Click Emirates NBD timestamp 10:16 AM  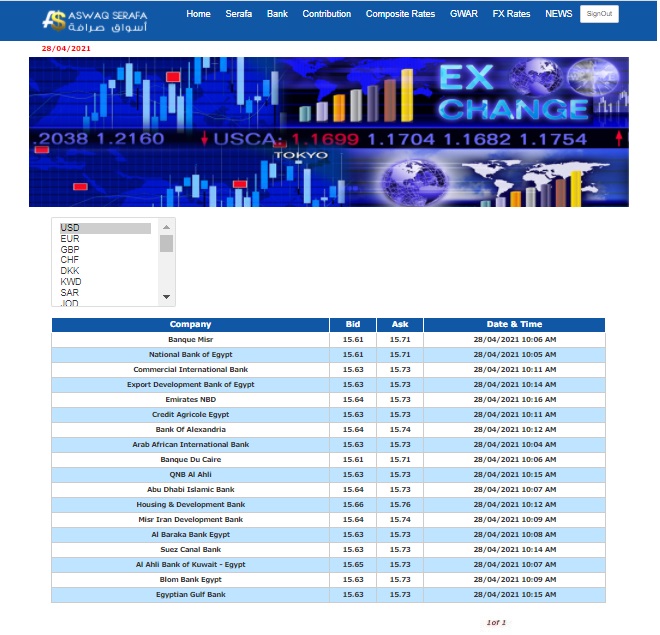515,400
